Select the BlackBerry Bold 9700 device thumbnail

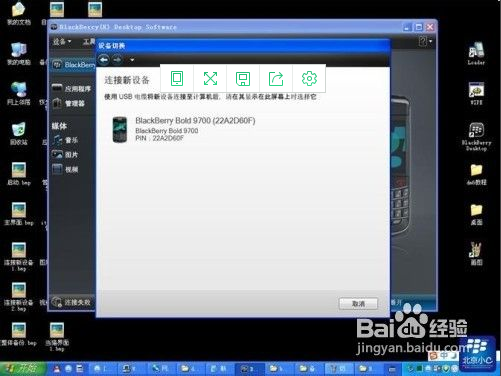click(x=120, y=130)
